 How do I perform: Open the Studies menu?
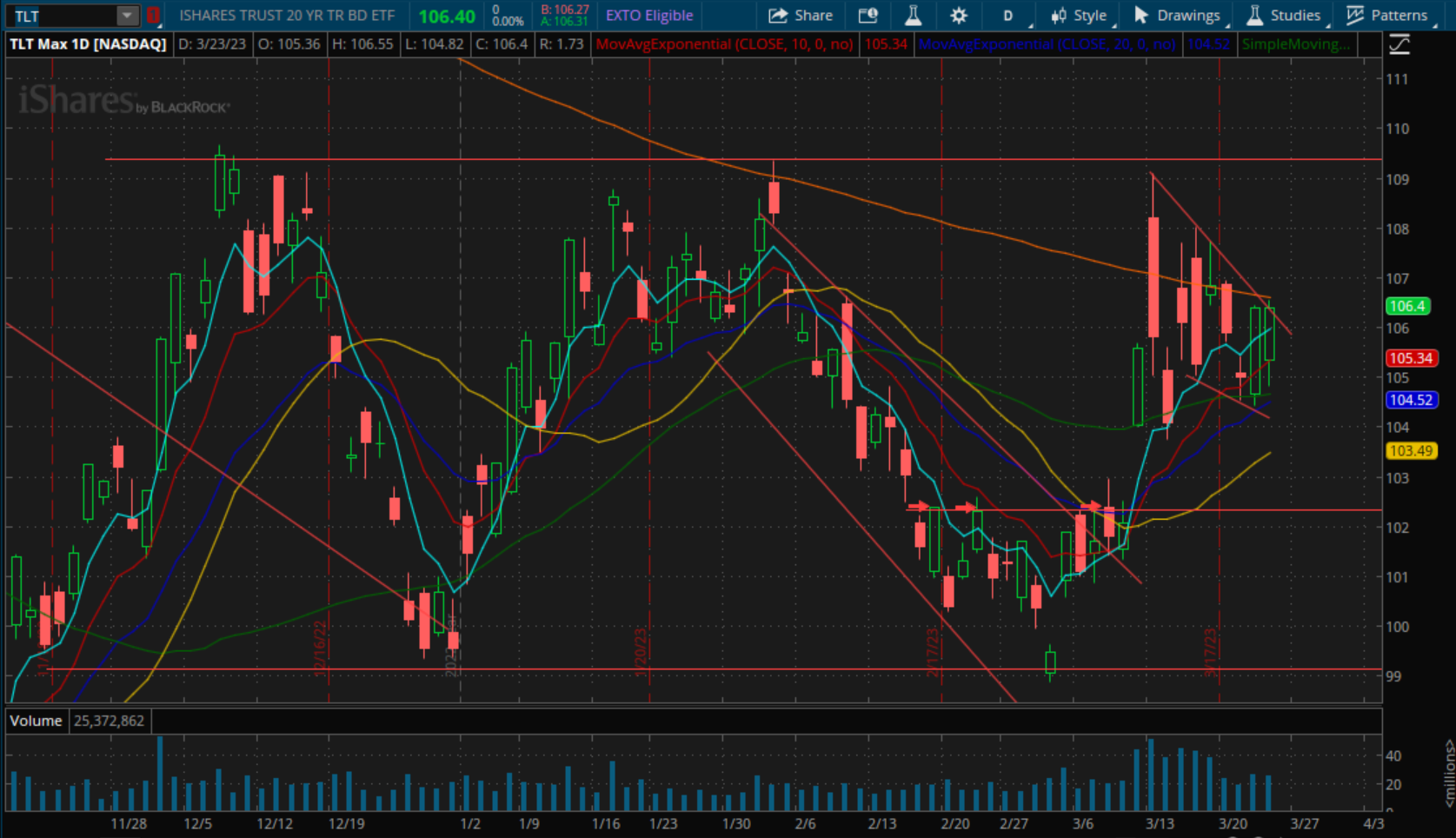[1284, 15]
